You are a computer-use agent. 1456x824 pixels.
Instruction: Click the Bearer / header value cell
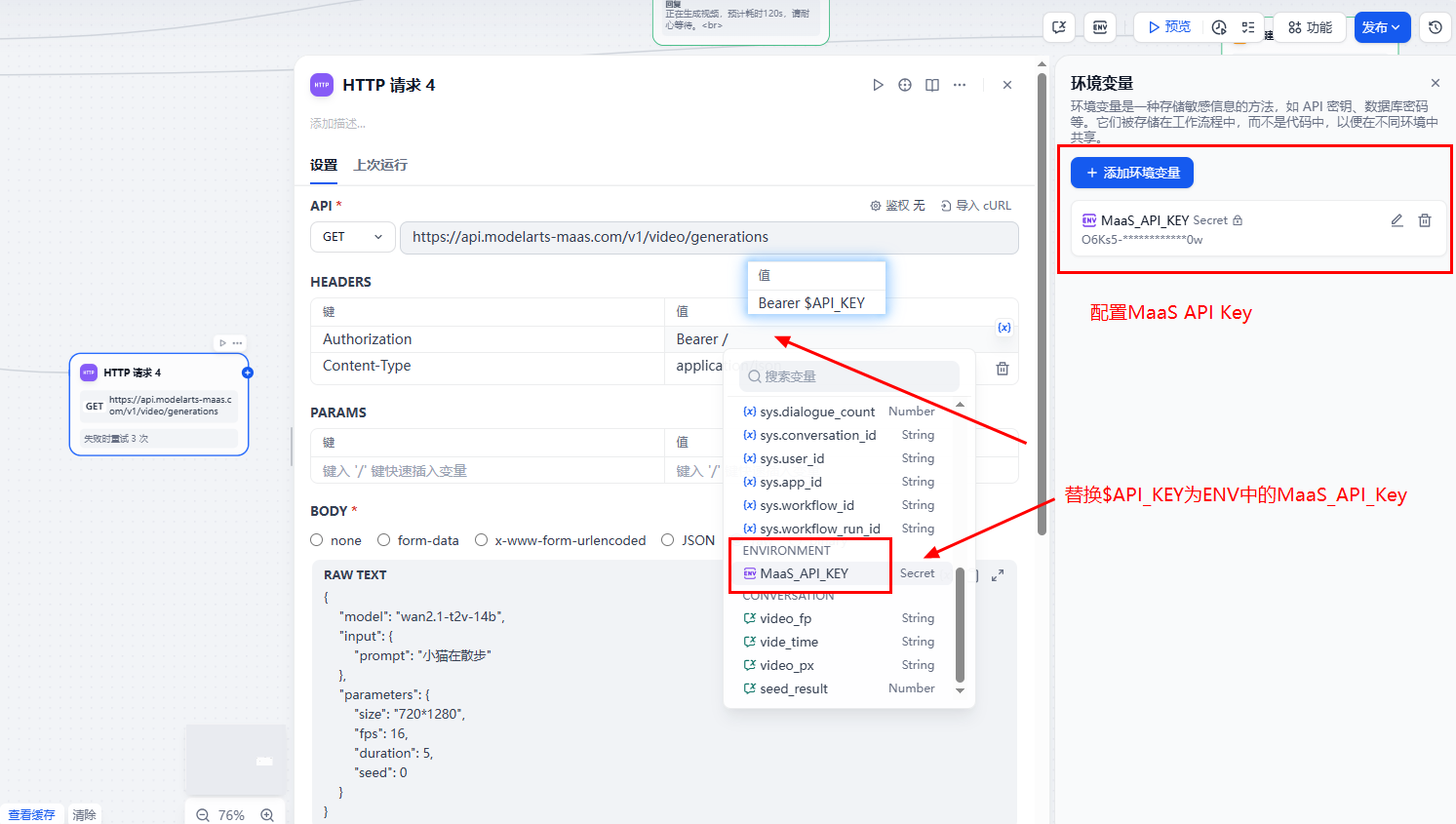pos(702,339)
